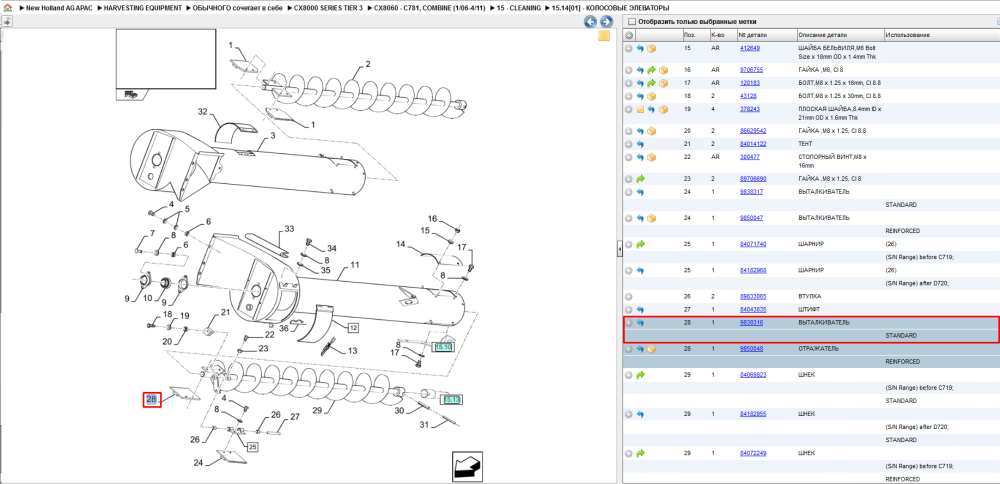Select callout 29 on the lower auger
The width and height of the screenshot is (1000, 484).
point(318,411)
